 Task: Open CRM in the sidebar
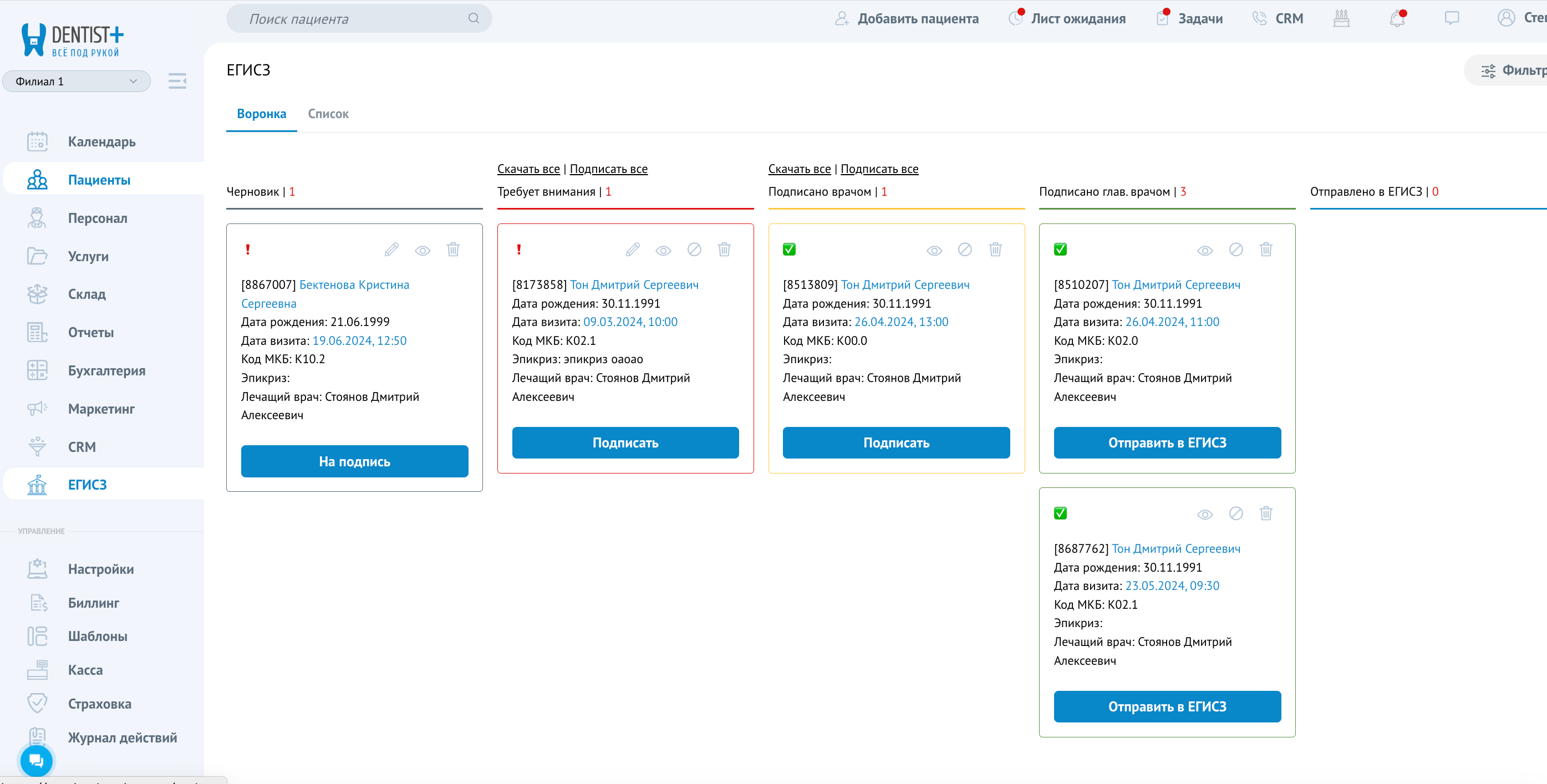coord(103,447)
